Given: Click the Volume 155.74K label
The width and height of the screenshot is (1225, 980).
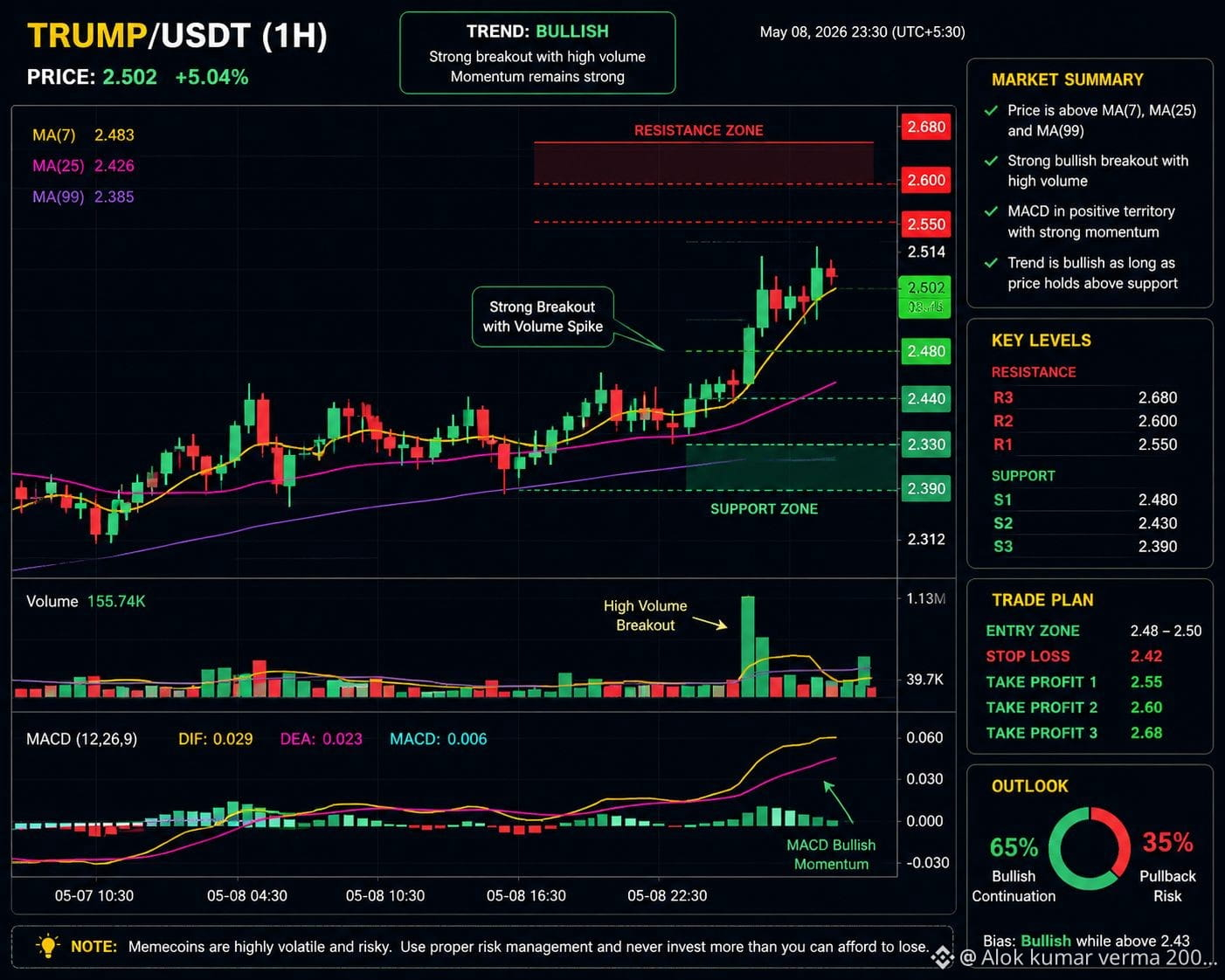Looking at the screenshot, I should point(86,602).
